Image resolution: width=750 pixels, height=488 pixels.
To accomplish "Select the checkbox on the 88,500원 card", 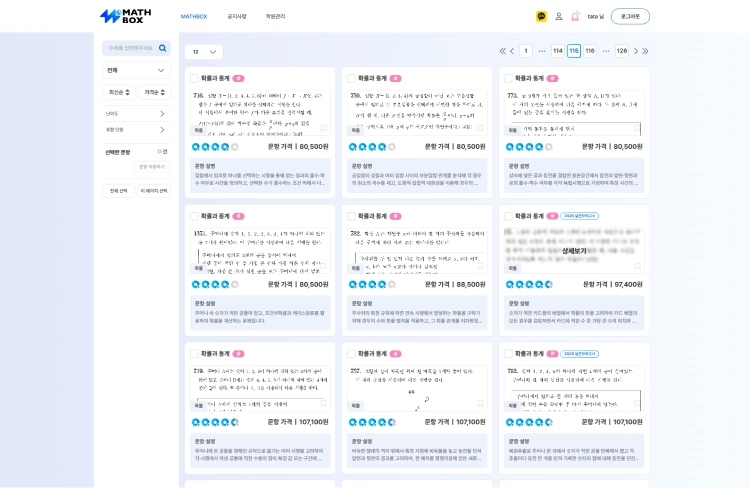I will click(x=351, y=216).
